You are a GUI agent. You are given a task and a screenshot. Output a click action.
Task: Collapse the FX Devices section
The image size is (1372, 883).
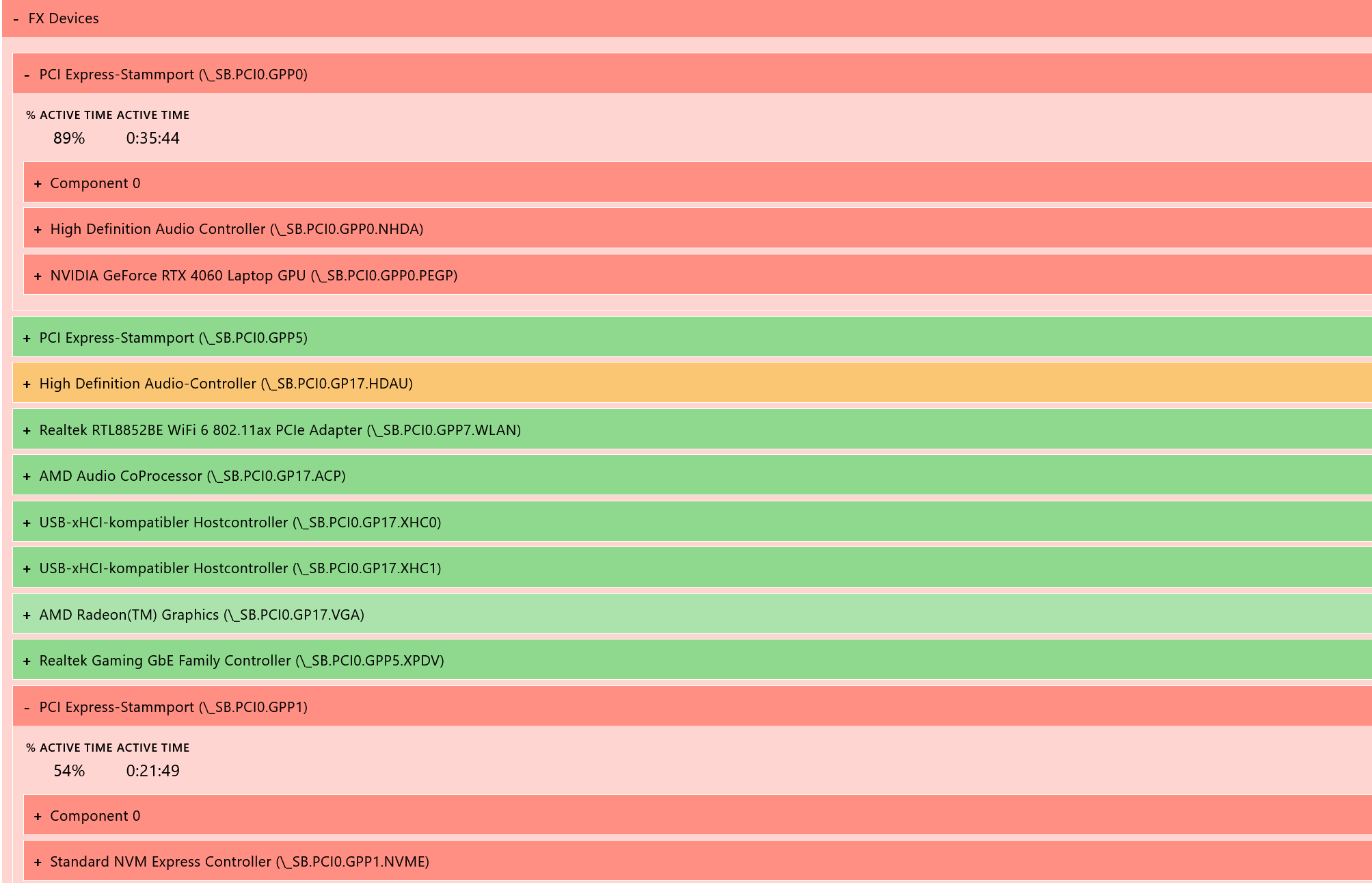(x=16, y=19)
